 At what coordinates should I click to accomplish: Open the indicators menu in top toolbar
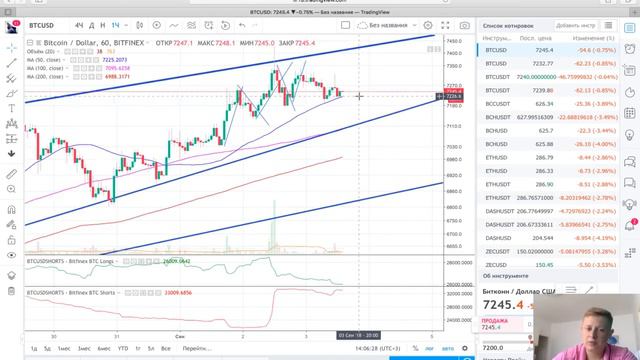174,25
